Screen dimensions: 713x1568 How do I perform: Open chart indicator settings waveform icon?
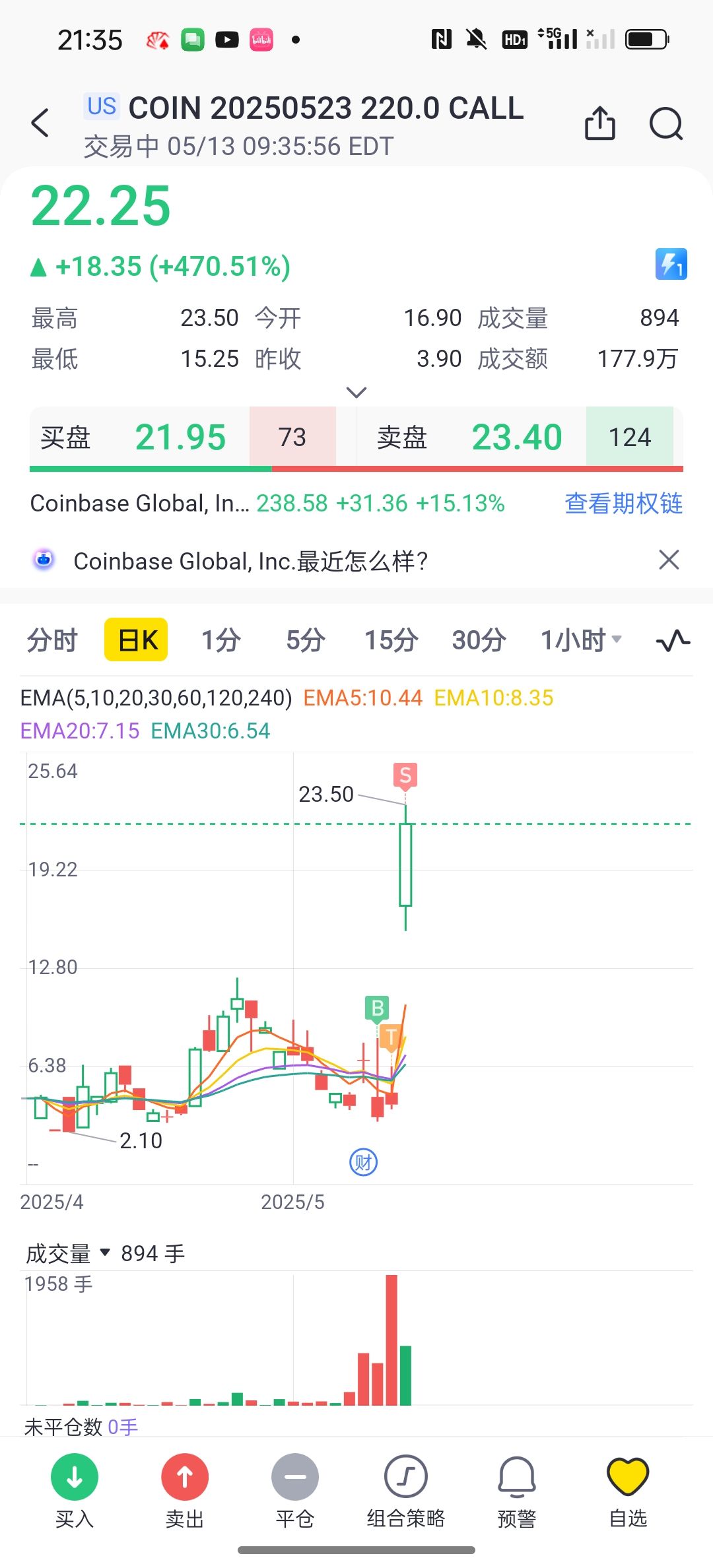click(673, 640)
